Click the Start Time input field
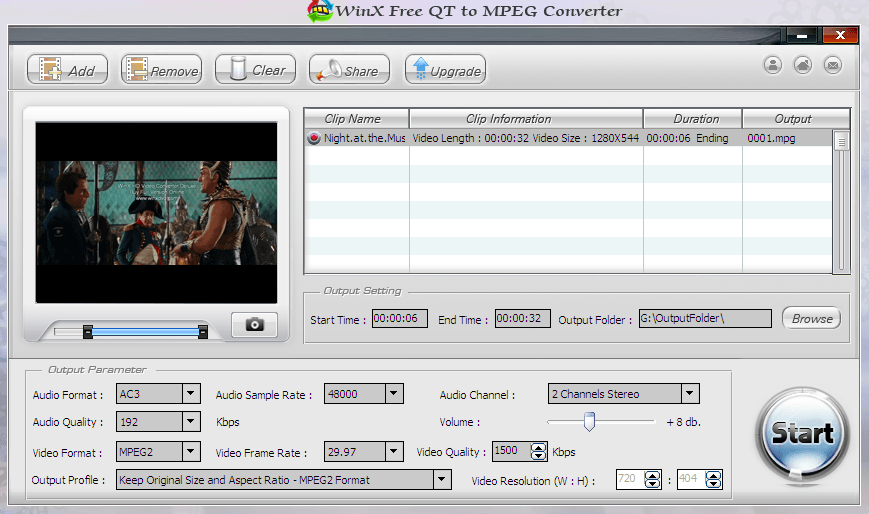Viewport: 869px width, 514px height. click(399, 319)
